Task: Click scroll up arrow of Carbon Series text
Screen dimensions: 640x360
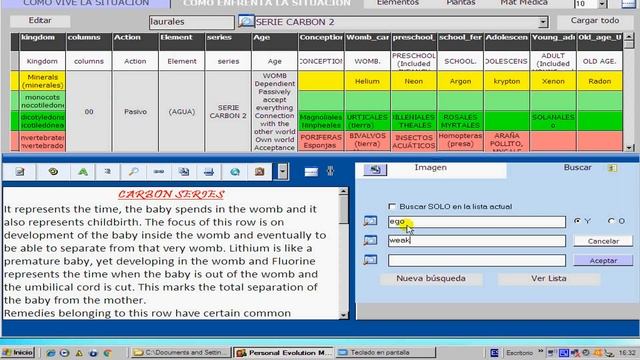Action: tap(344, 191)
